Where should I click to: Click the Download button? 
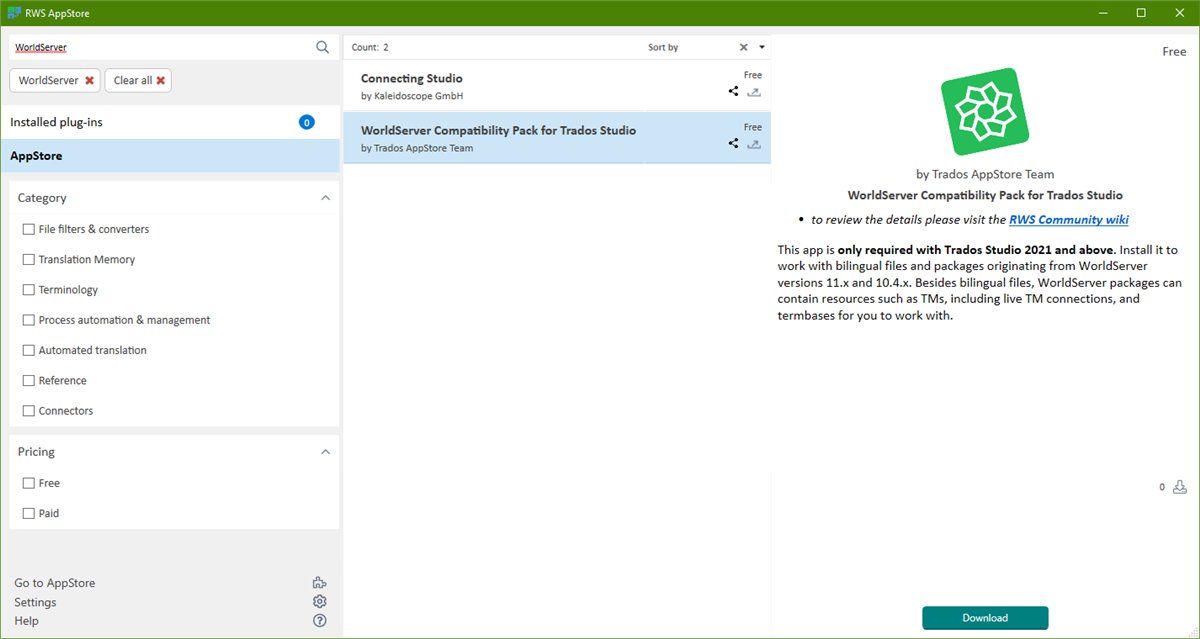[x=985, y=618]
